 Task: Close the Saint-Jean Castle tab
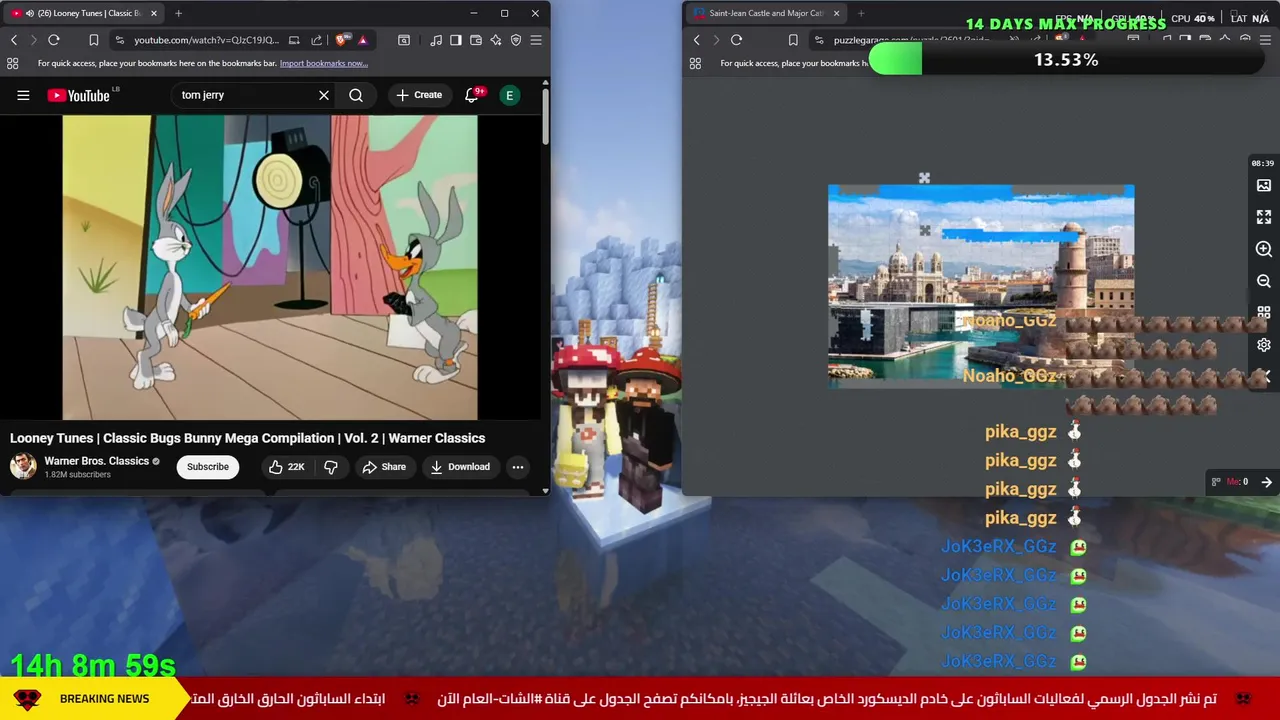[836, 13]
